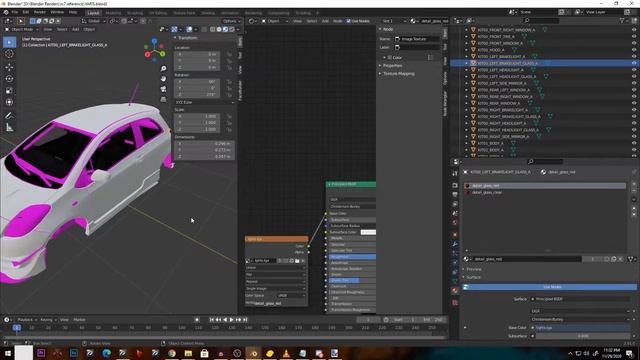
Task: Click the viewport zoom magnifier icon
Action: point(163,69)
